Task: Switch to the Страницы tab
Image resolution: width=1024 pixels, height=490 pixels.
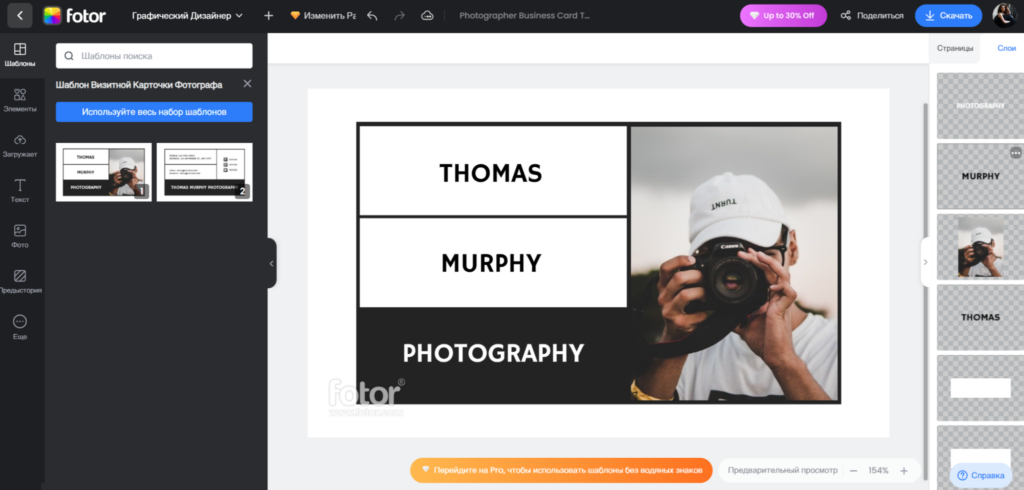Action: [x=955, y=48]
